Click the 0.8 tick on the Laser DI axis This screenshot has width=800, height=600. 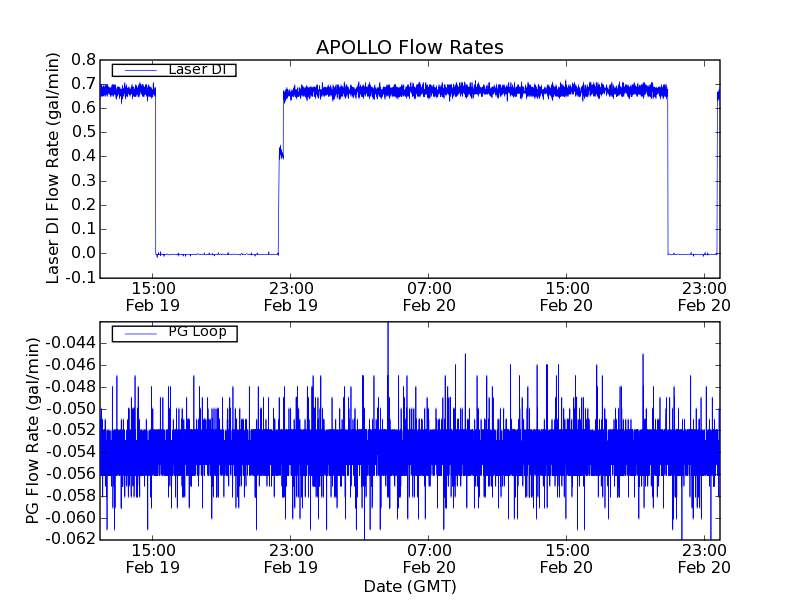coord(84,60)
